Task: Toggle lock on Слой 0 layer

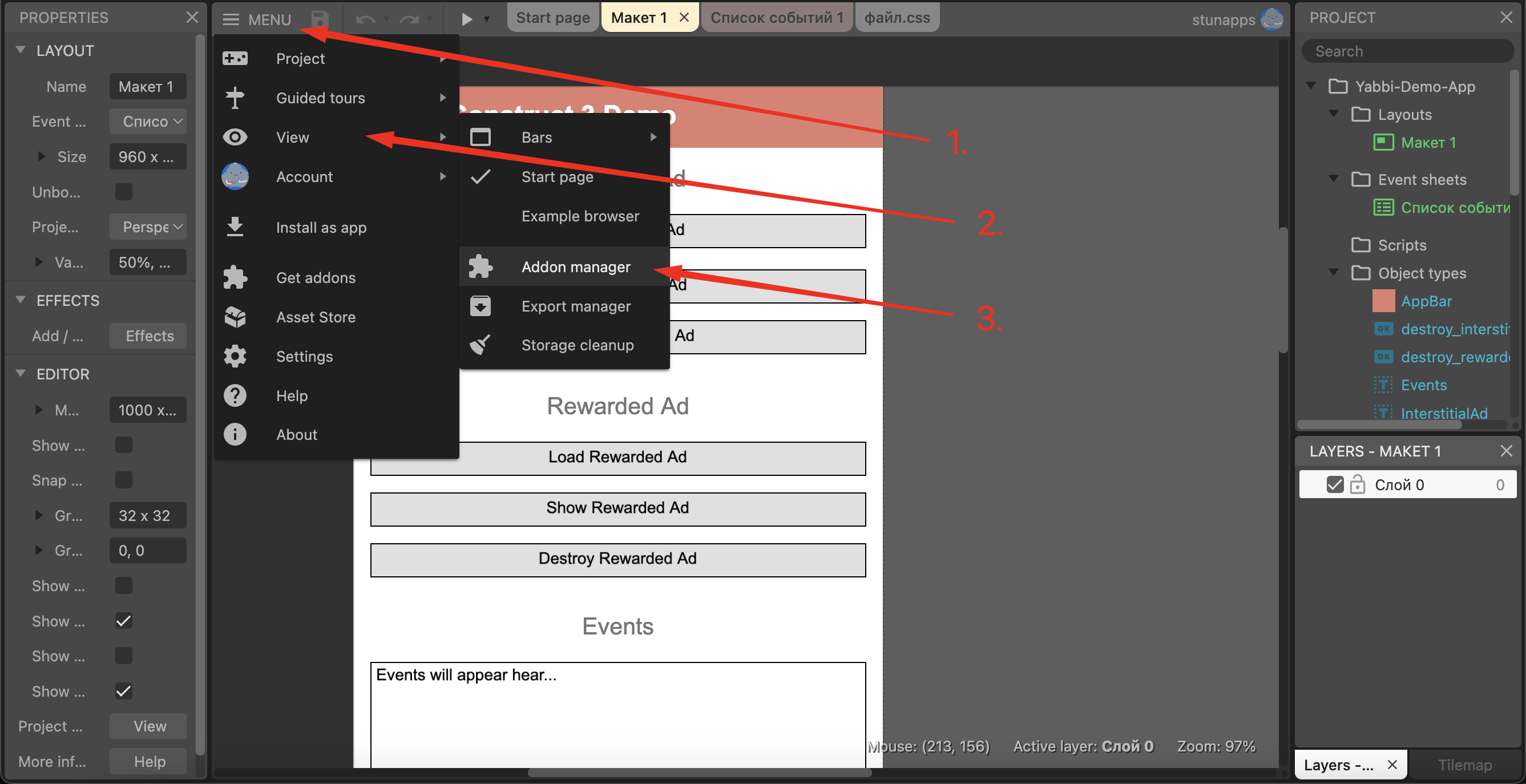Action: [x=1357, y=484]
